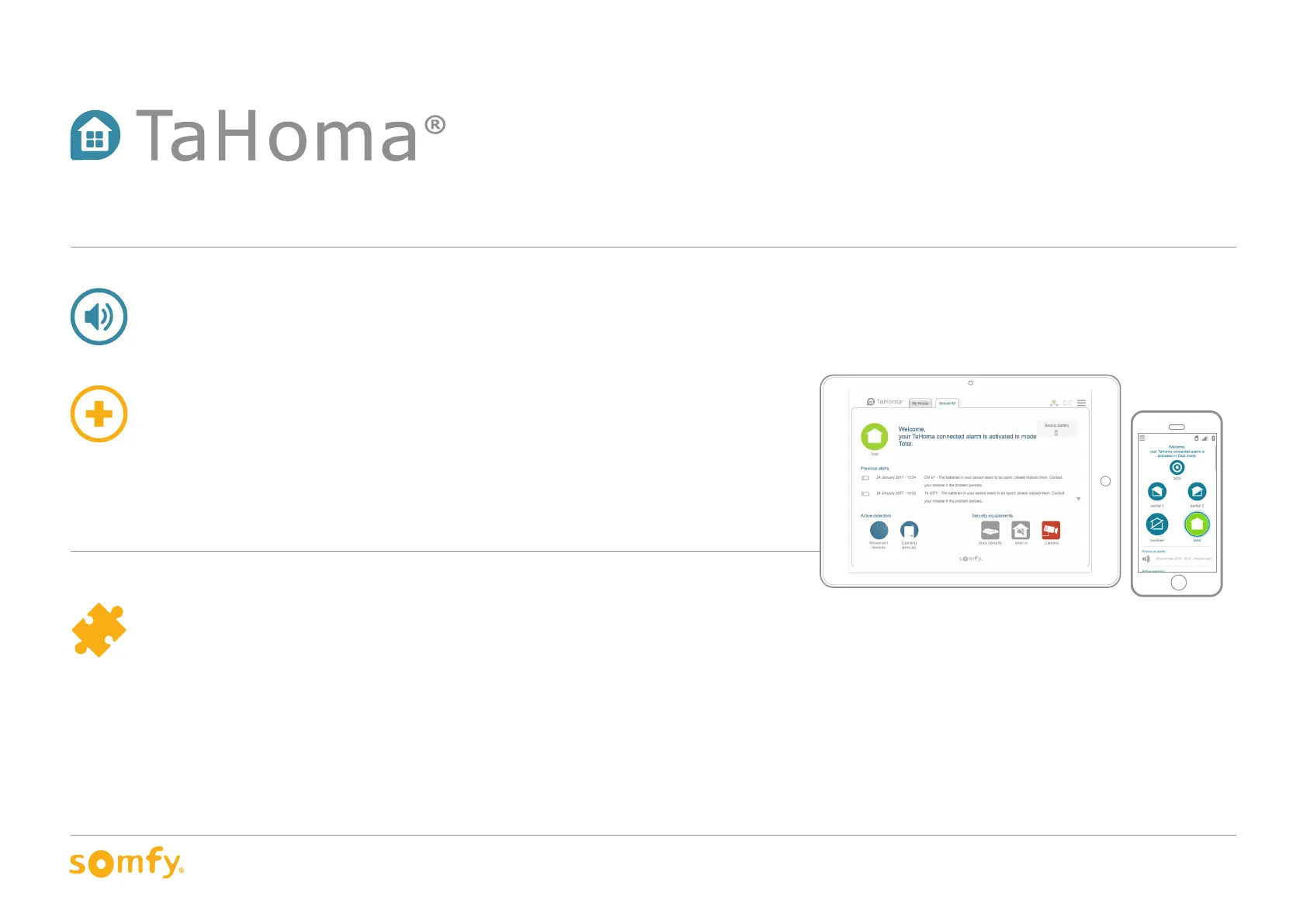Image resolution: width=1307 pixels, height=924 pixels.
Task: Click the door security equipment icon
Action: 990,530
